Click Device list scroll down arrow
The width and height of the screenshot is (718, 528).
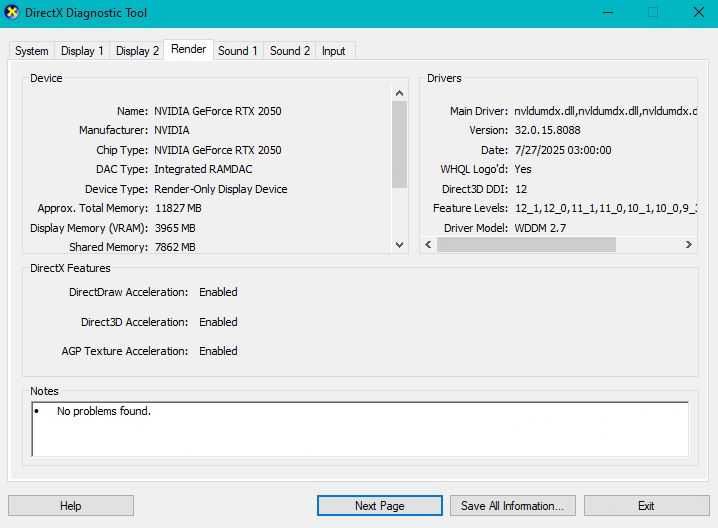(399, 245)
